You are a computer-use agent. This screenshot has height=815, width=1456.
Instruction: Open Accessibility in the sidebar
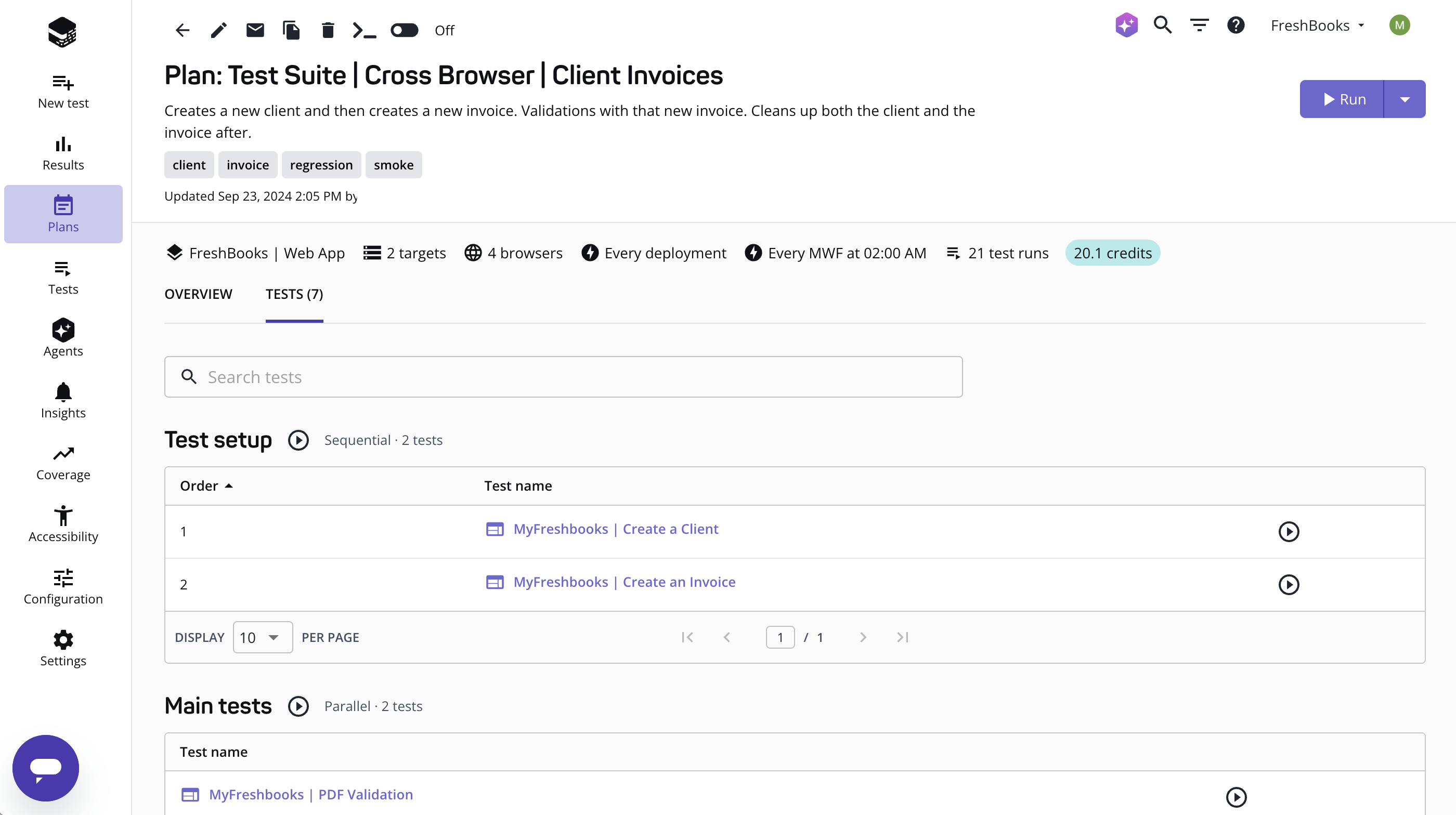point(63,525)
